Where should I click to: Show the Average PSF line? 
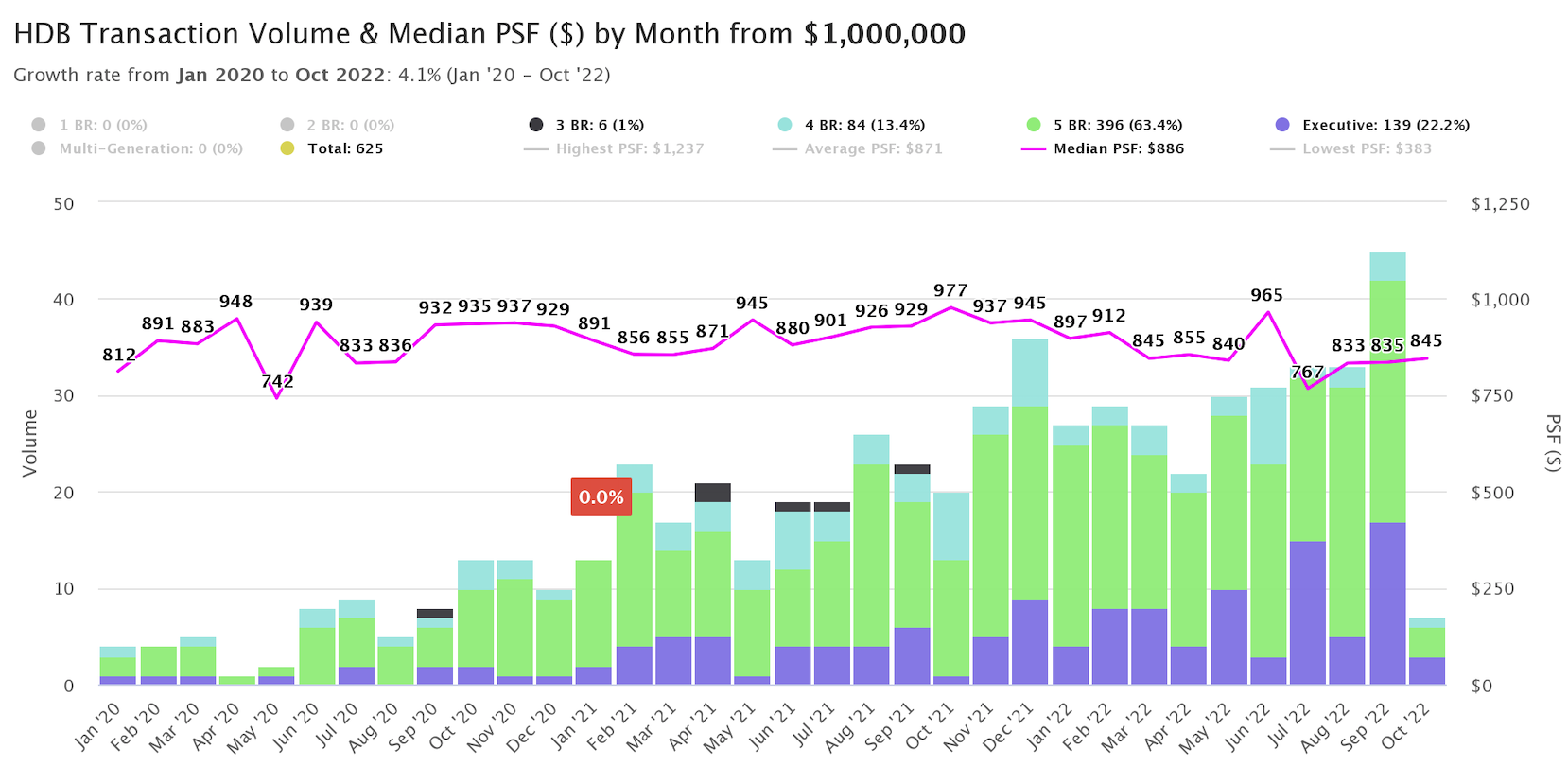click(873, 148)
